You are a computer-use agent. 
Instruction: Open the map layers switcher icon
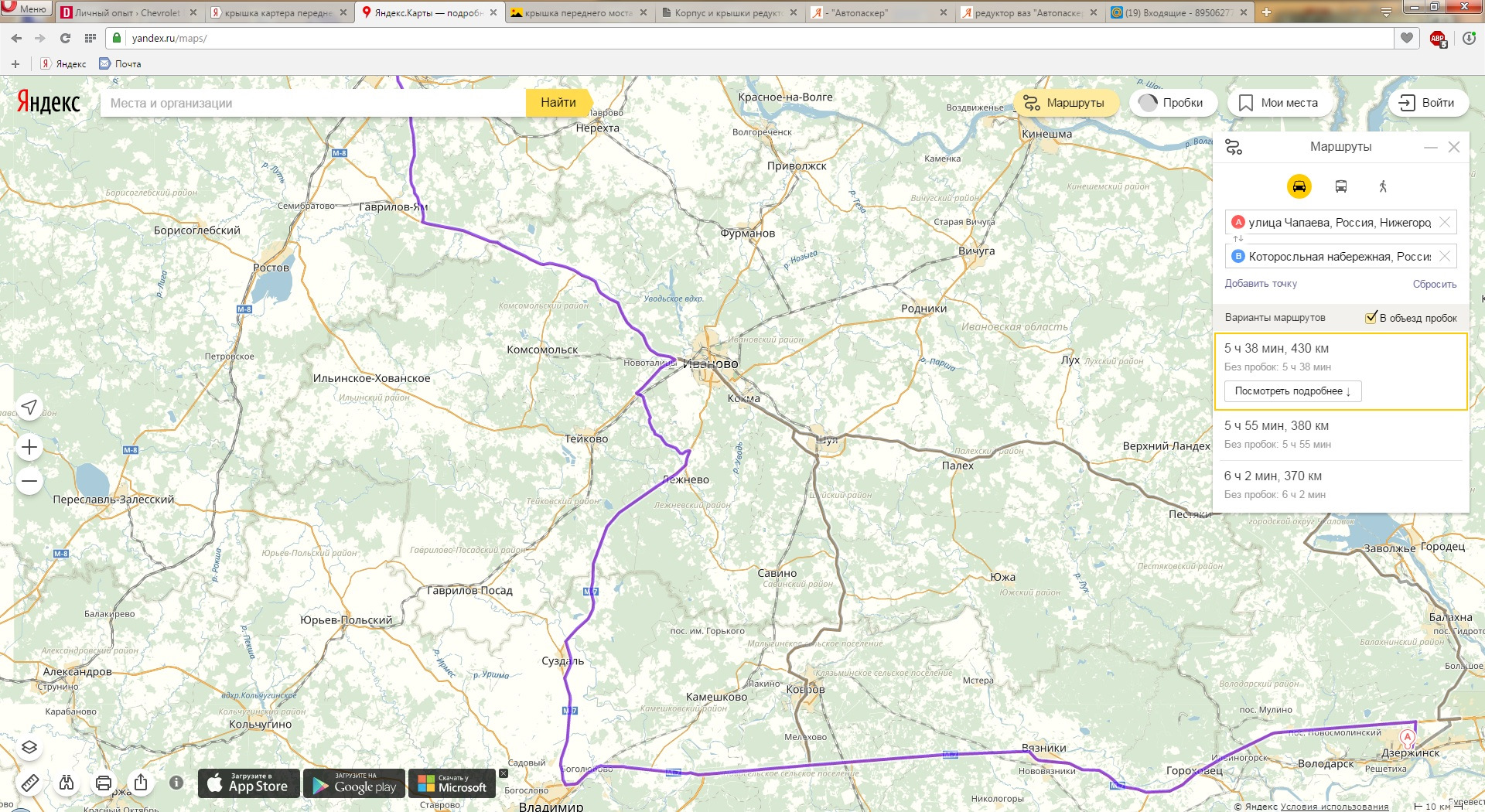(29, 747)
